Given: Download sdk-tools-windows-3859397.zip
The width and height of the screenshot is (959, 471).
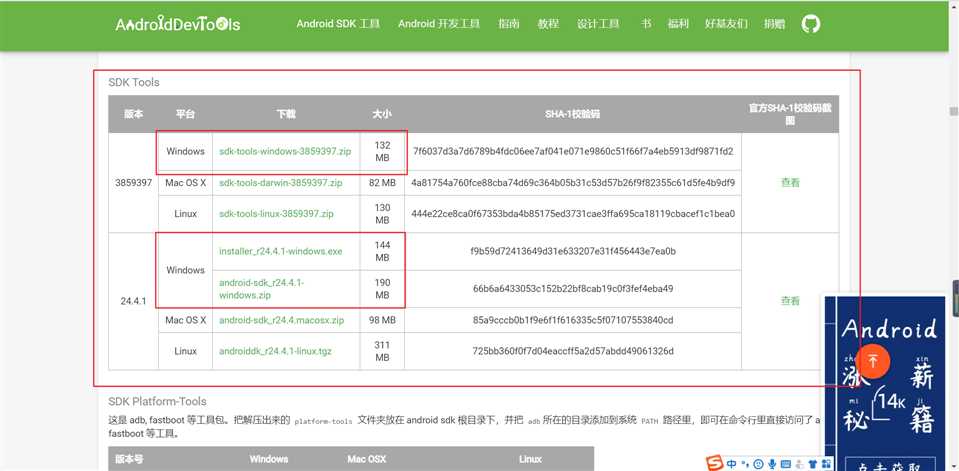Looking at the screenshot, I should (285, 151).
